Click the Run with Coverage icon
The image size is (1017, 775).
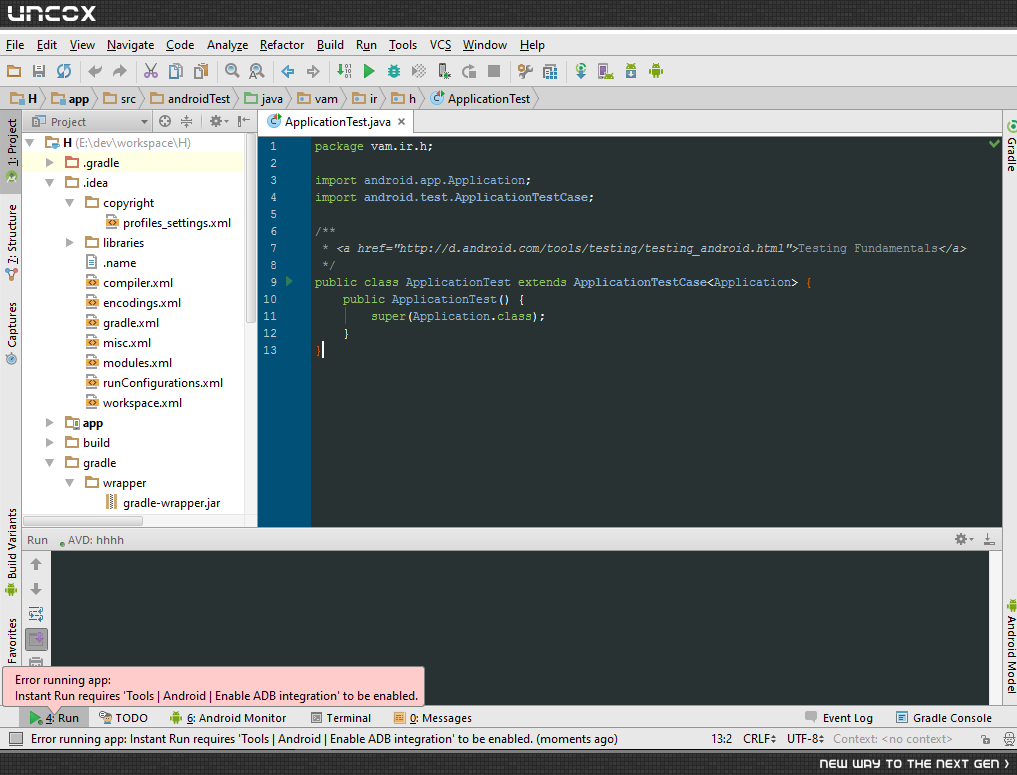[x=419, y=71]
